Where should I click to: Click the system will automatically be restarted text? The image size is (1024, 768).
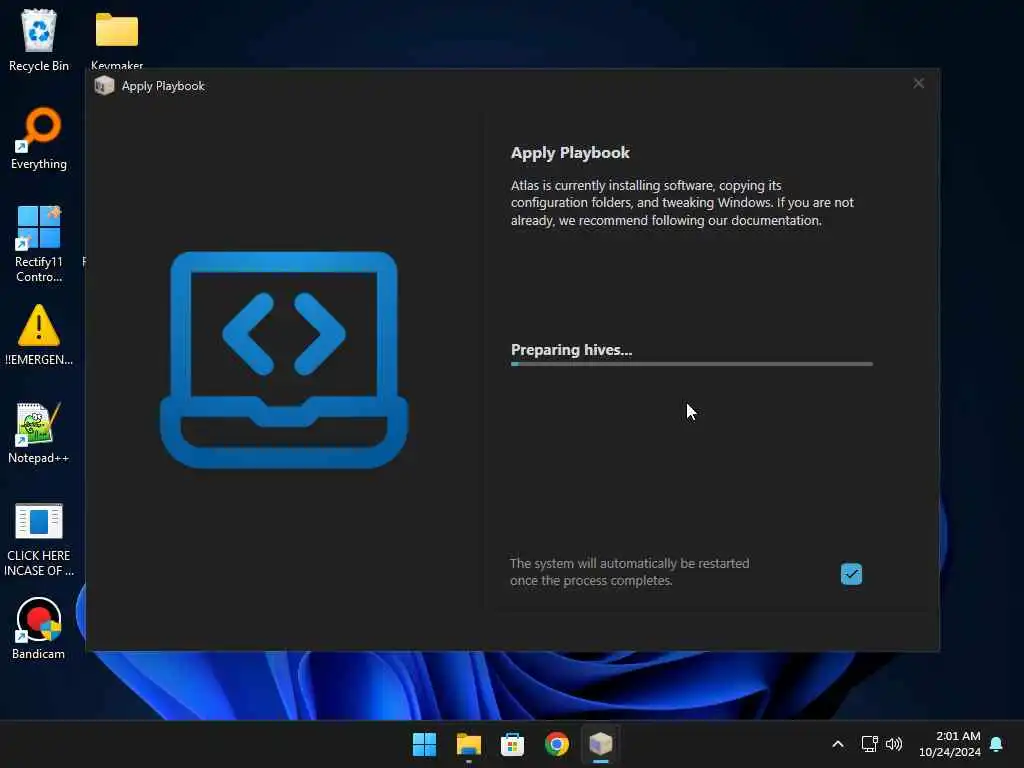click(x=630, y=572)
